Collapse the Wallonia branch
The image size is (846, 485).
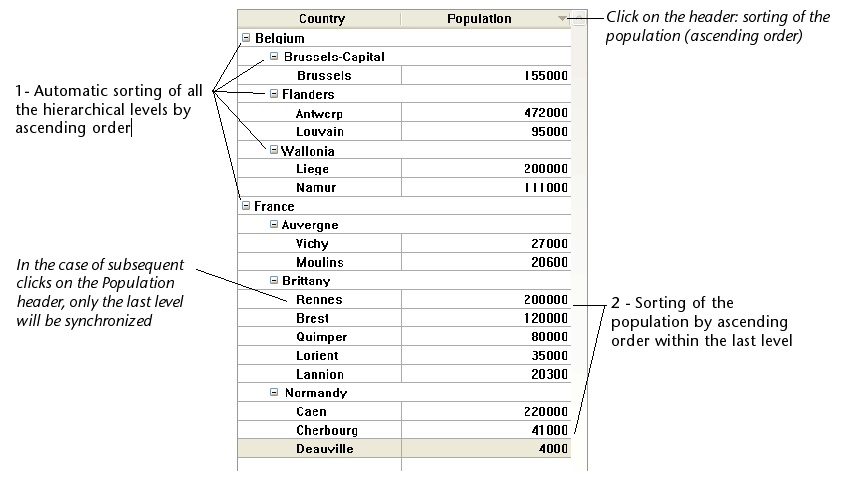[x=274, y=150]
